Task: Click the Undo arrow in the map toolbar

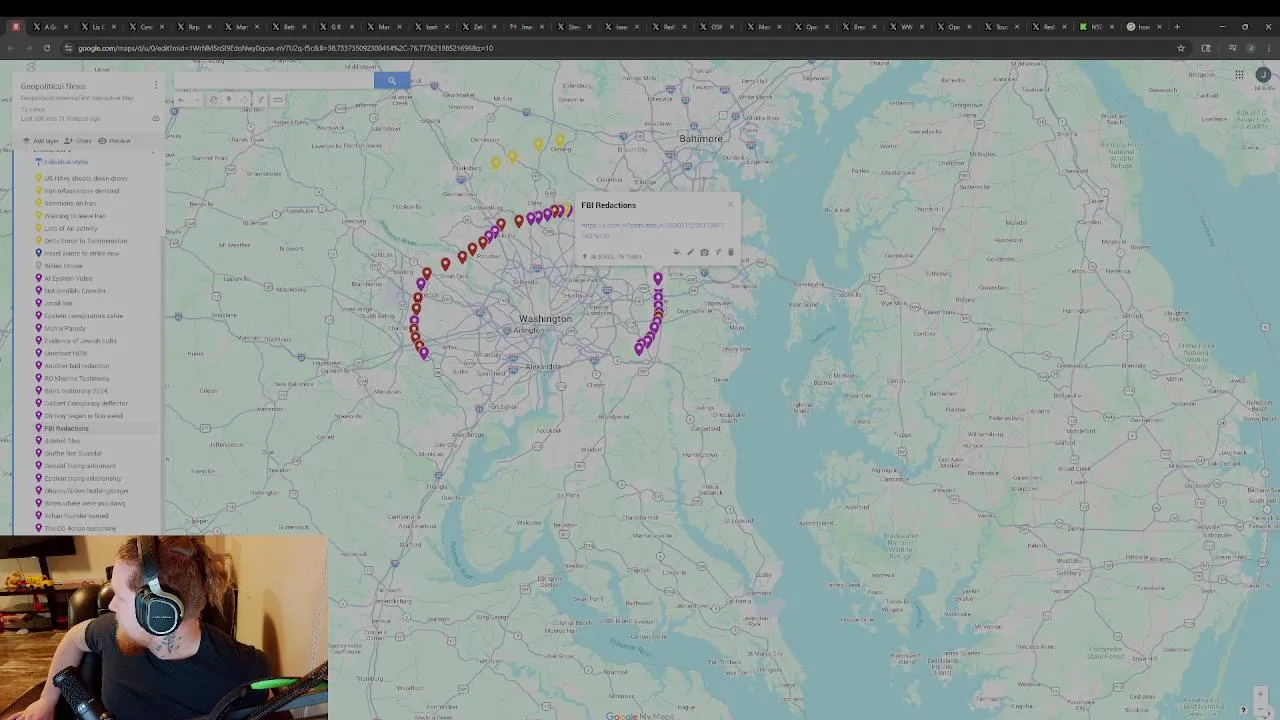Action: 181,100
